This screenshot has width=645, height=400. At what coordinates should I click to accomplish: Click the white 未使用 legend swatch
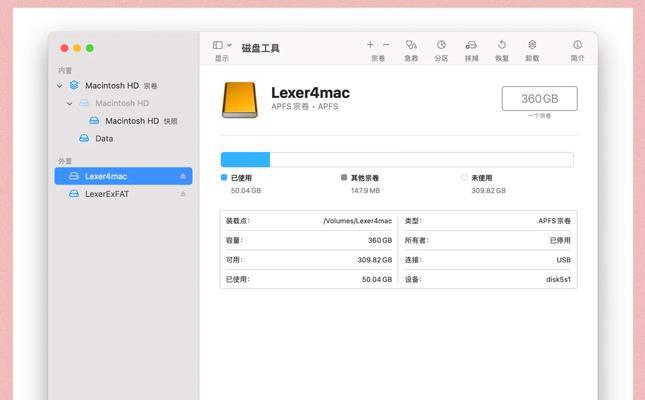464,177
